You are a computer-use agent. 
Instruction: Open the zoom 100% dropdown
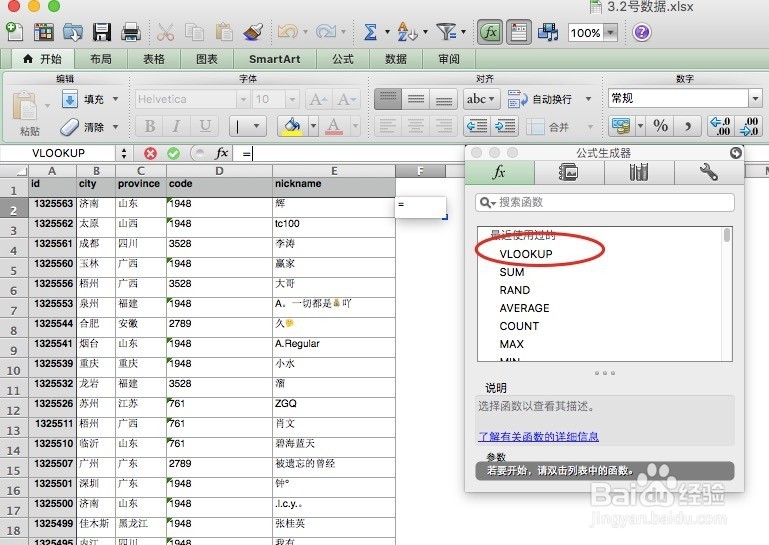(611, 33)
